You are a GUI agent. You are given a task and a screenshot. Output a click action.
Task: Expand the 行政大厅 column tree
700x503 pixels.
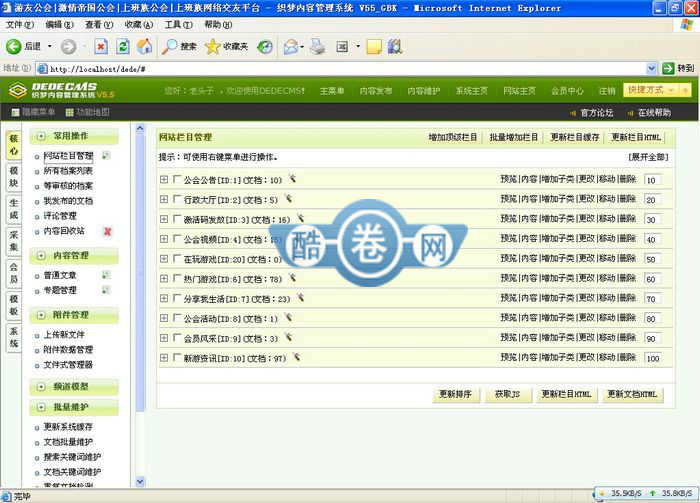[164, 199]
